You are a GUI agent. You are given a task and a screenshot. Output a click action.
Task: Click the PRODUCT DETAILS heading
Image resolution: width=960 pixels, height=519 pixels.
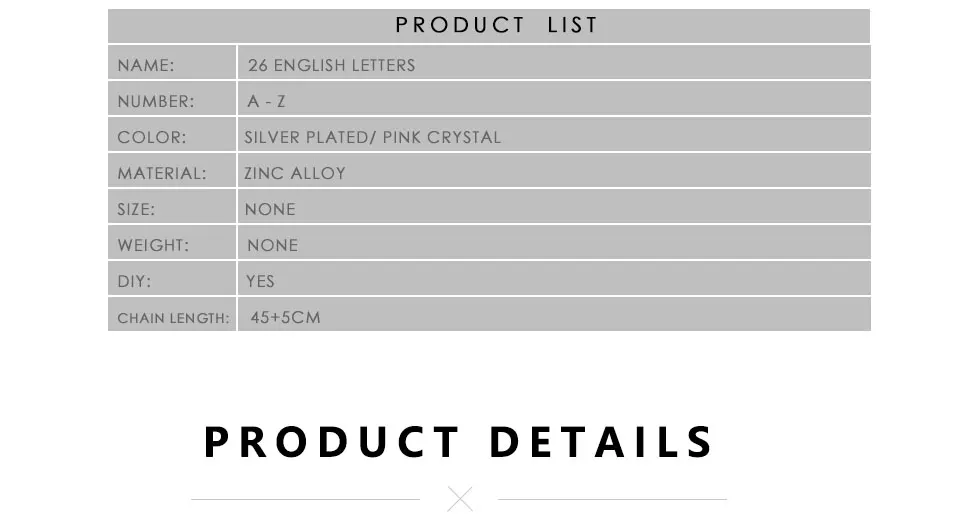point(459,441)
